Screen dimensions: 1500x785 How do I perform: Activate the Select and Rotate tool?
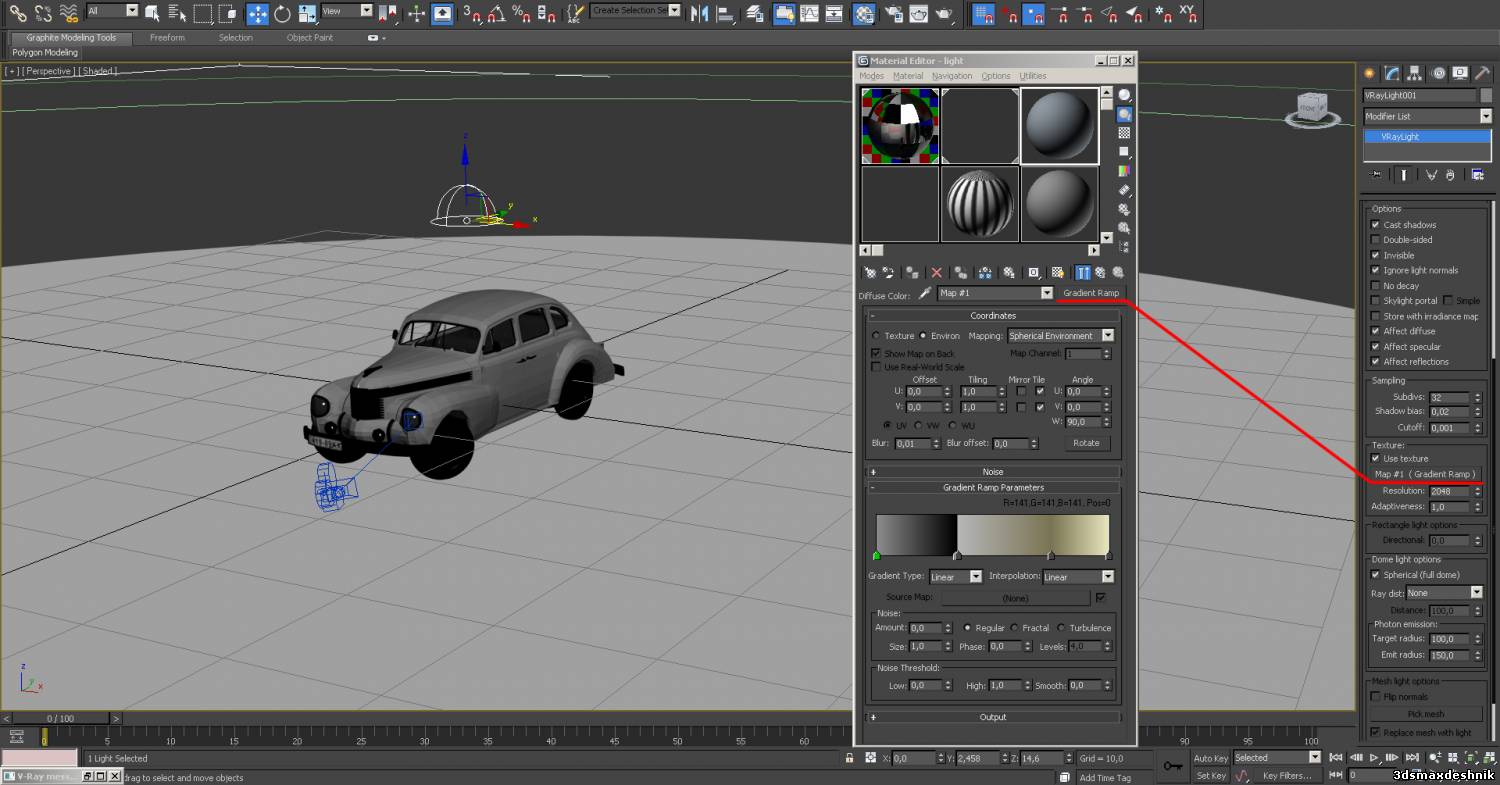click(282, 13)
